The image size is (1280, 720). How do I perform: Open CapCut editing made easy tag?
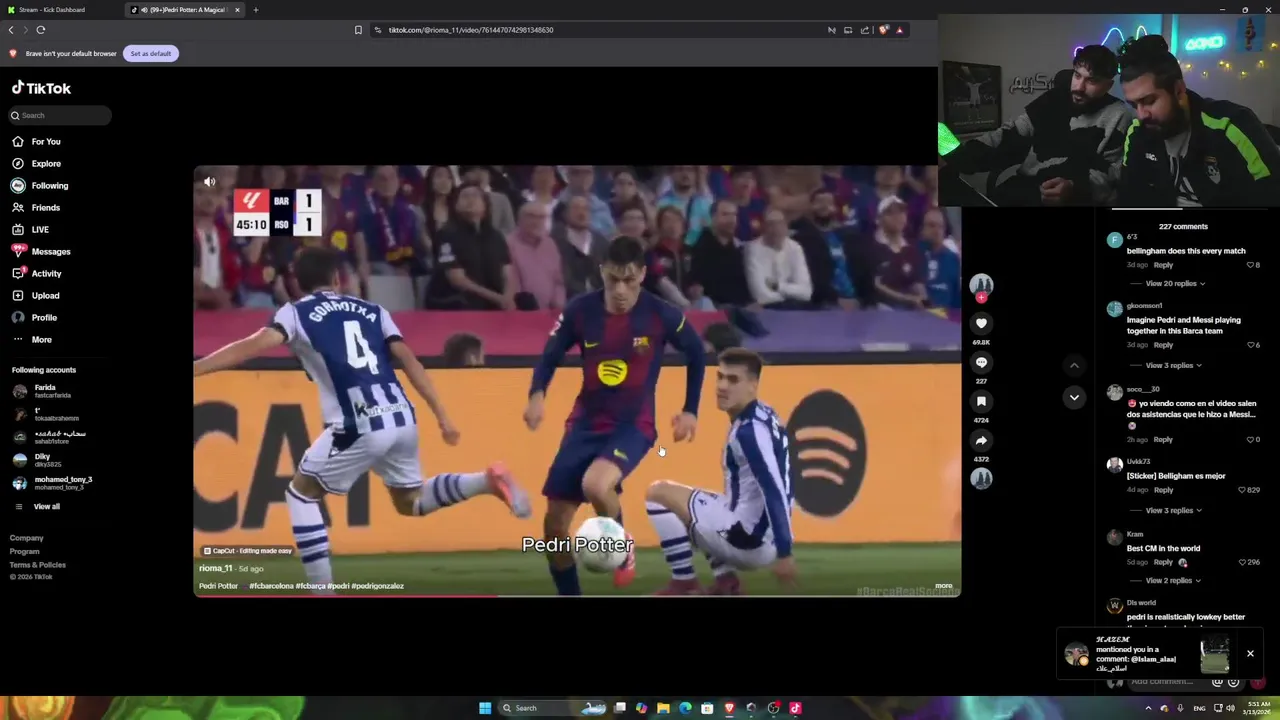(247, 551)
